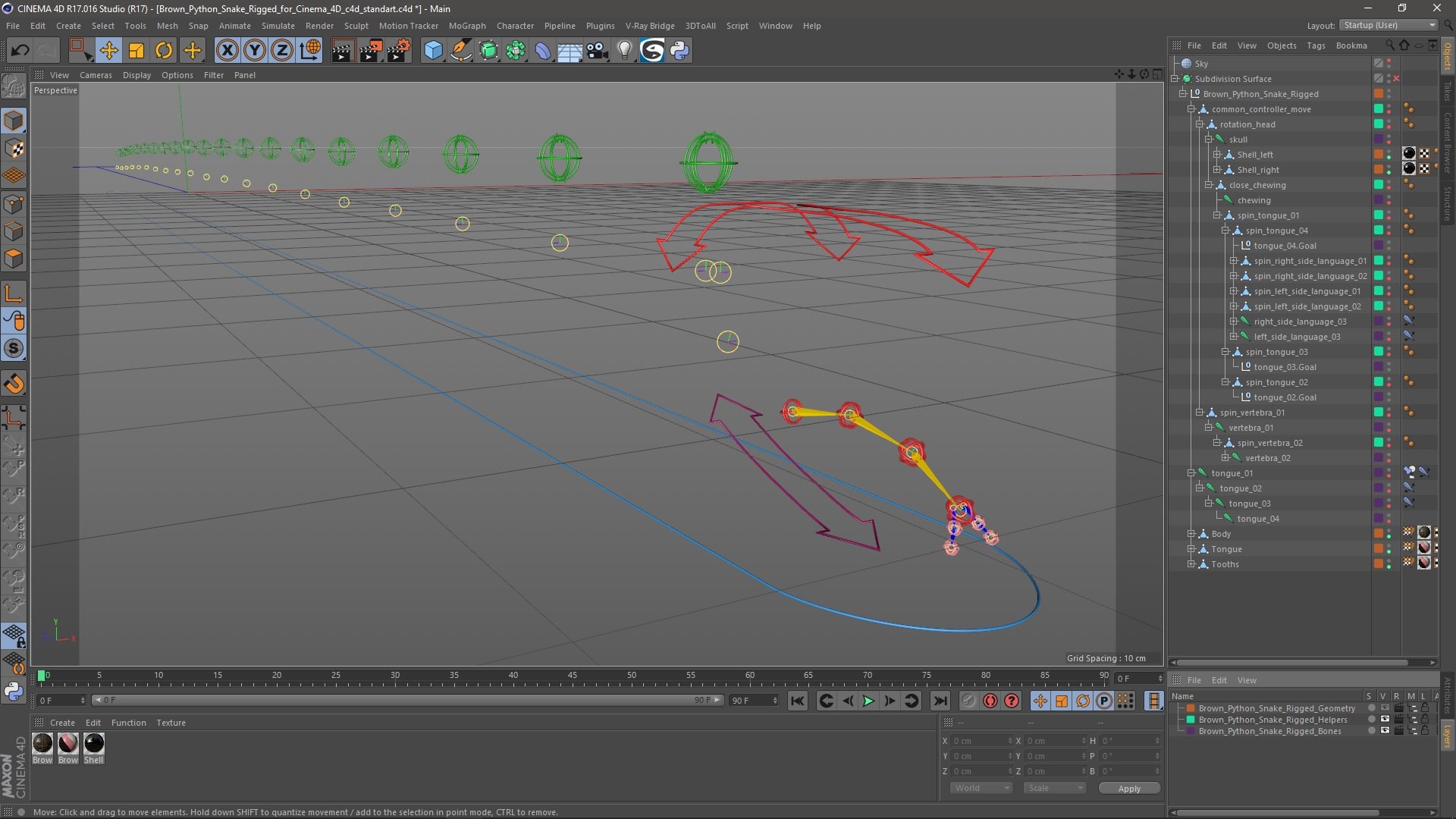This screenshot has width=1456, height=819.
Task: Open the spline pen tool icon
Action: pos(460,51)
